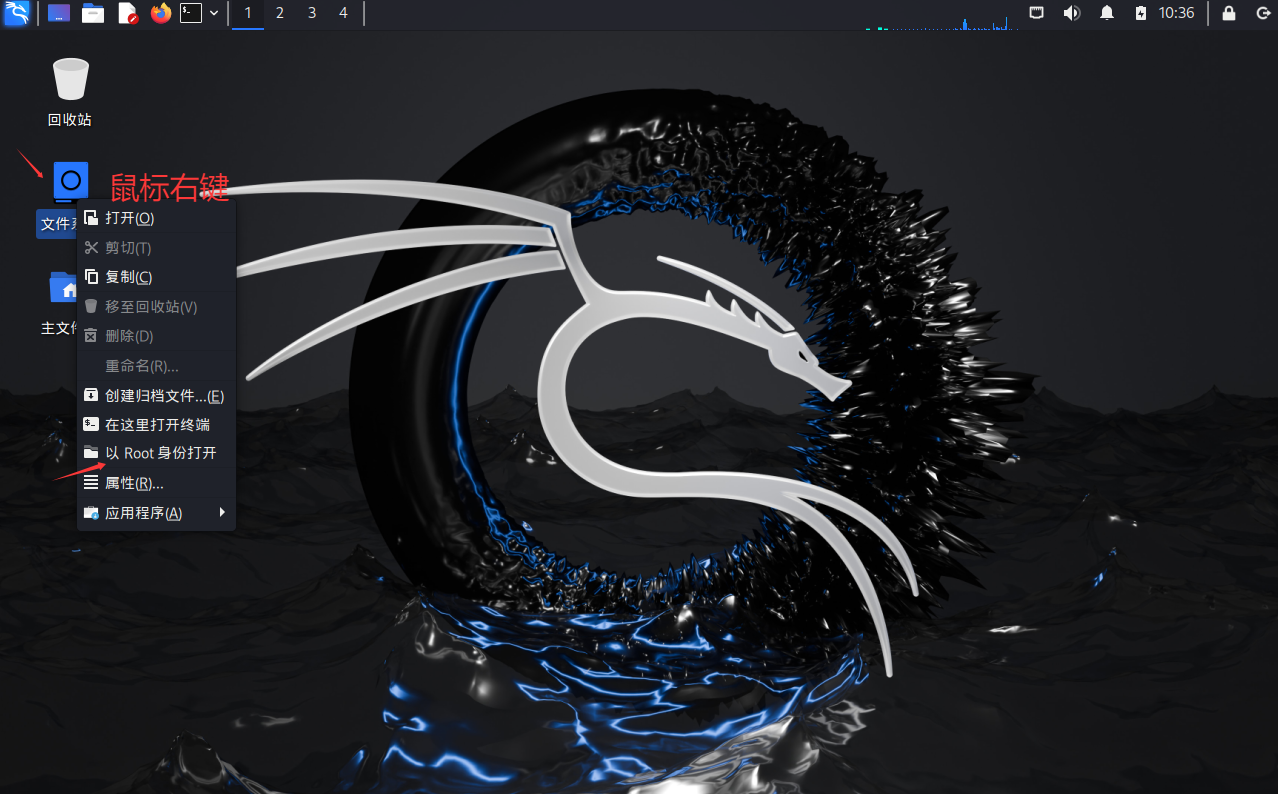This screenshot has width=1278, height=794.
Task: Open 属性(R)... from the context menu
Action: point(157,483)
